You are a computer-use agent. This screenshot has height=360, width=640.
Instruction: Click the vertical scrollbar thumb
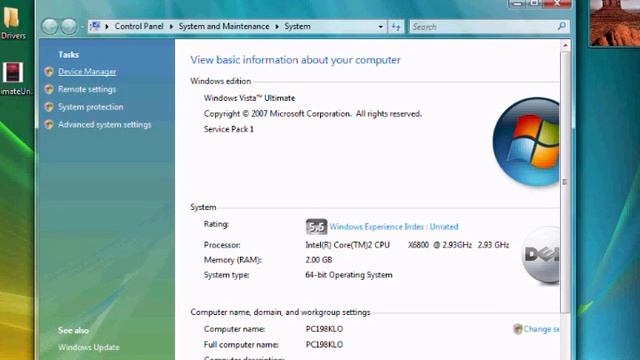(x=565, y=182)
